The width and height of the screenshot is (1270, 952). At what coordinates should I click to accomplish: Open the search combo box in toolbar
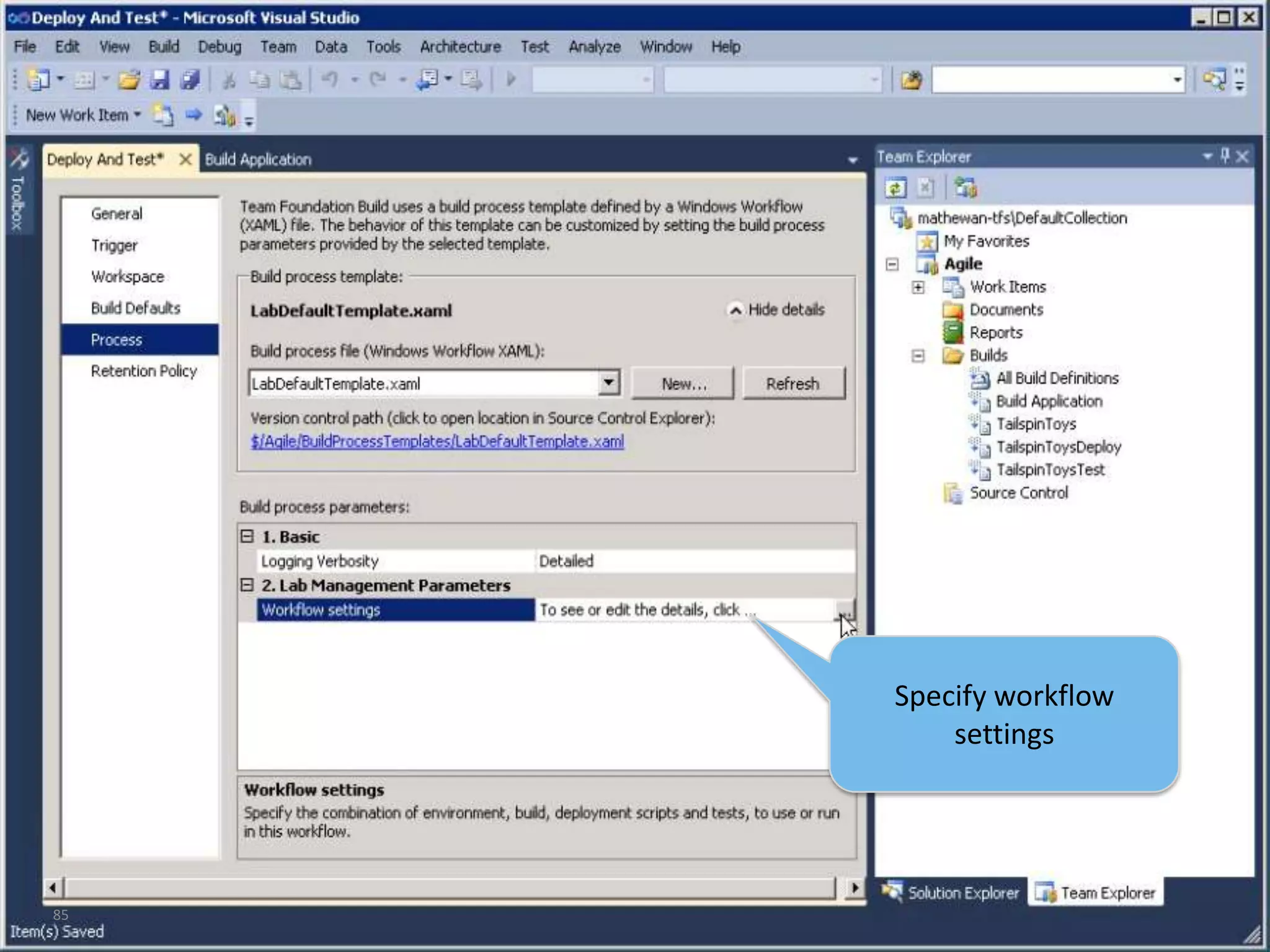pyautogui.click(x=1177, y=79)
